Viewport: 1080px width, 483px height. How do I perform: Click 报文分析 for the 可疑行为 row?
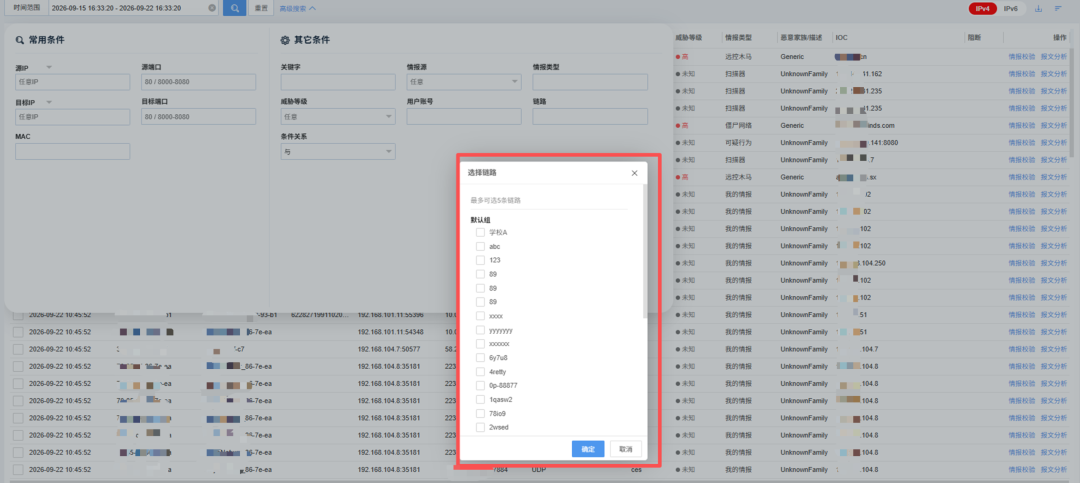pos(1054,143)
